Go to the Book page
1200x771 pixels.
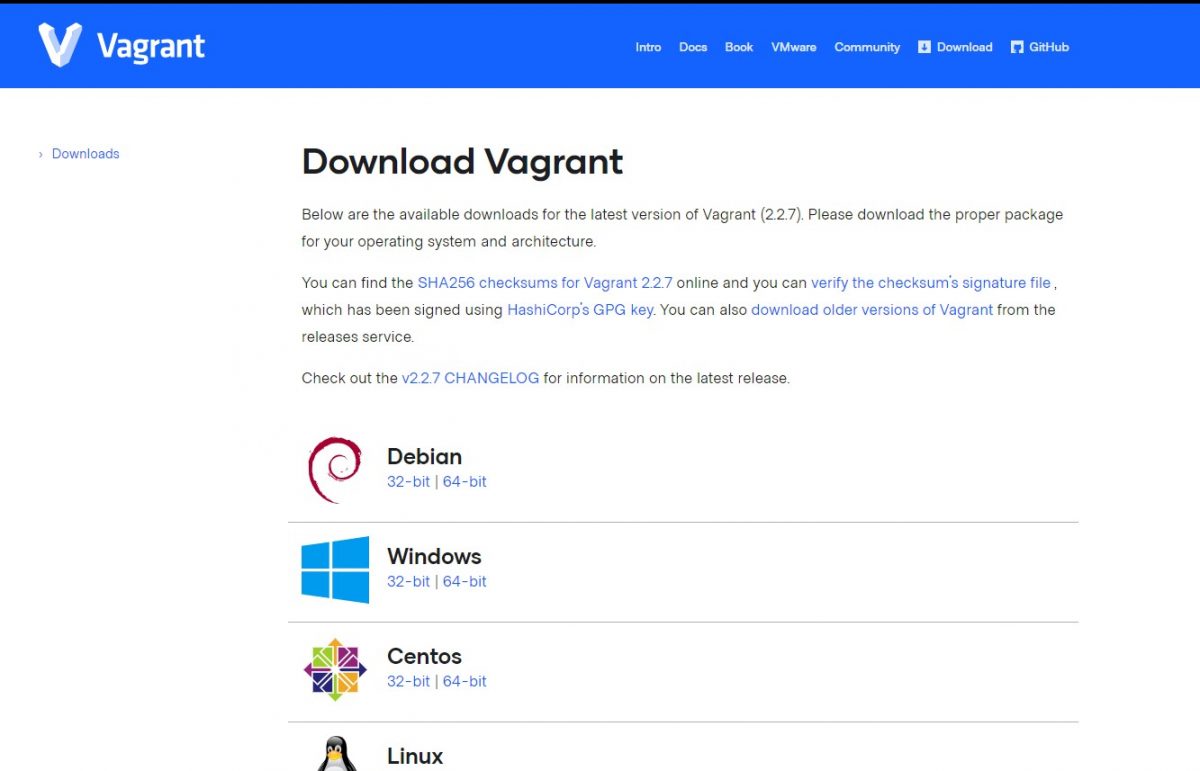tap(739, 47)
